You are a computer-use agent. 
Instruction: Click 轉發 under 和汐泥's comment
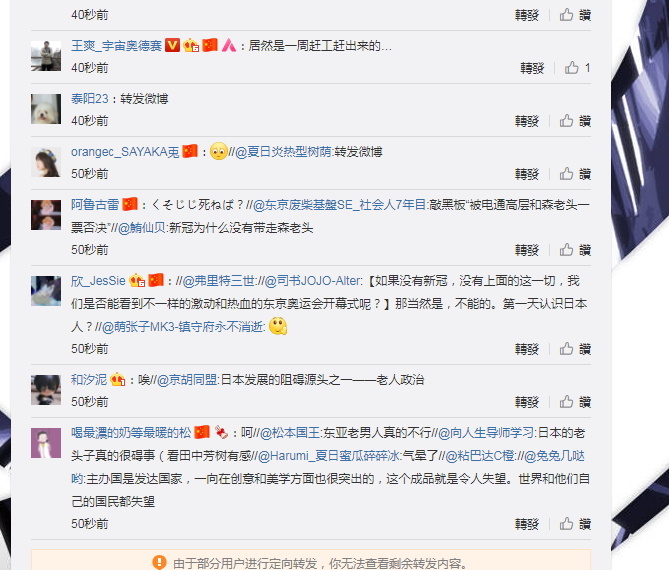[x=527, y=402]
